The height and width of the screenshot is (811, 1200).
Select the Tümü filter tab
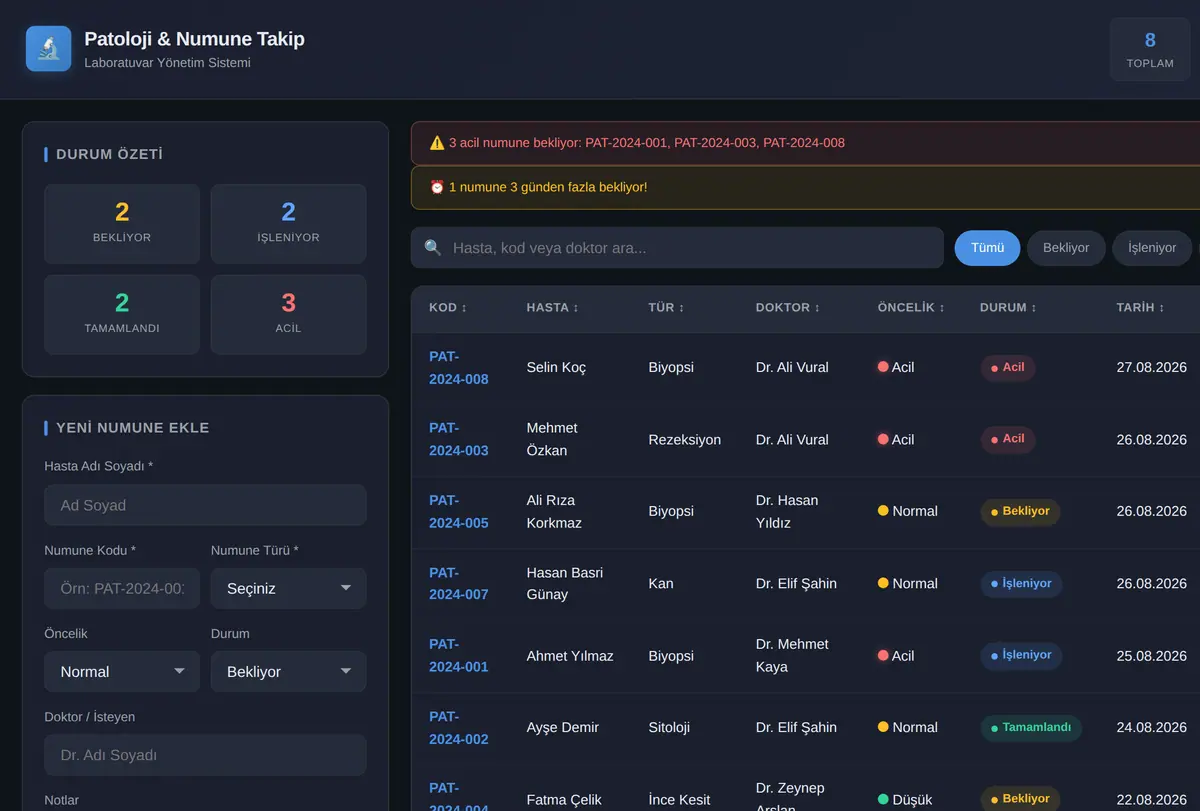pos(987,248)
